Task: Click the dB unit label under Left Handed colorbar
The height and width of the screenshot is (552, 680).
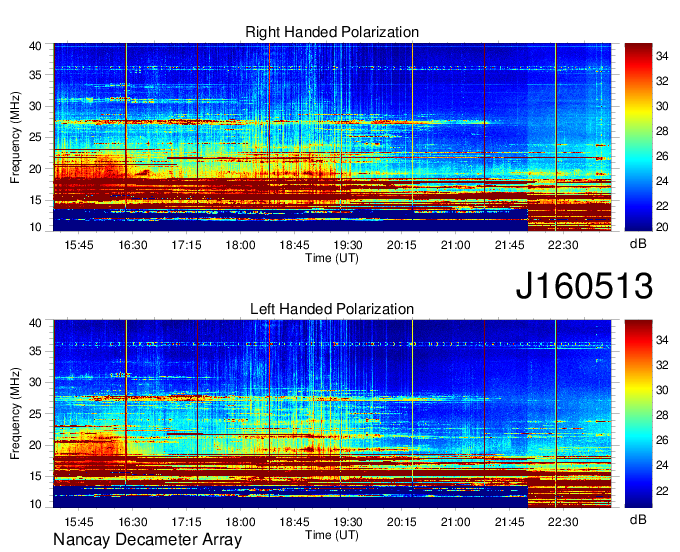Action: coord(638,520)
